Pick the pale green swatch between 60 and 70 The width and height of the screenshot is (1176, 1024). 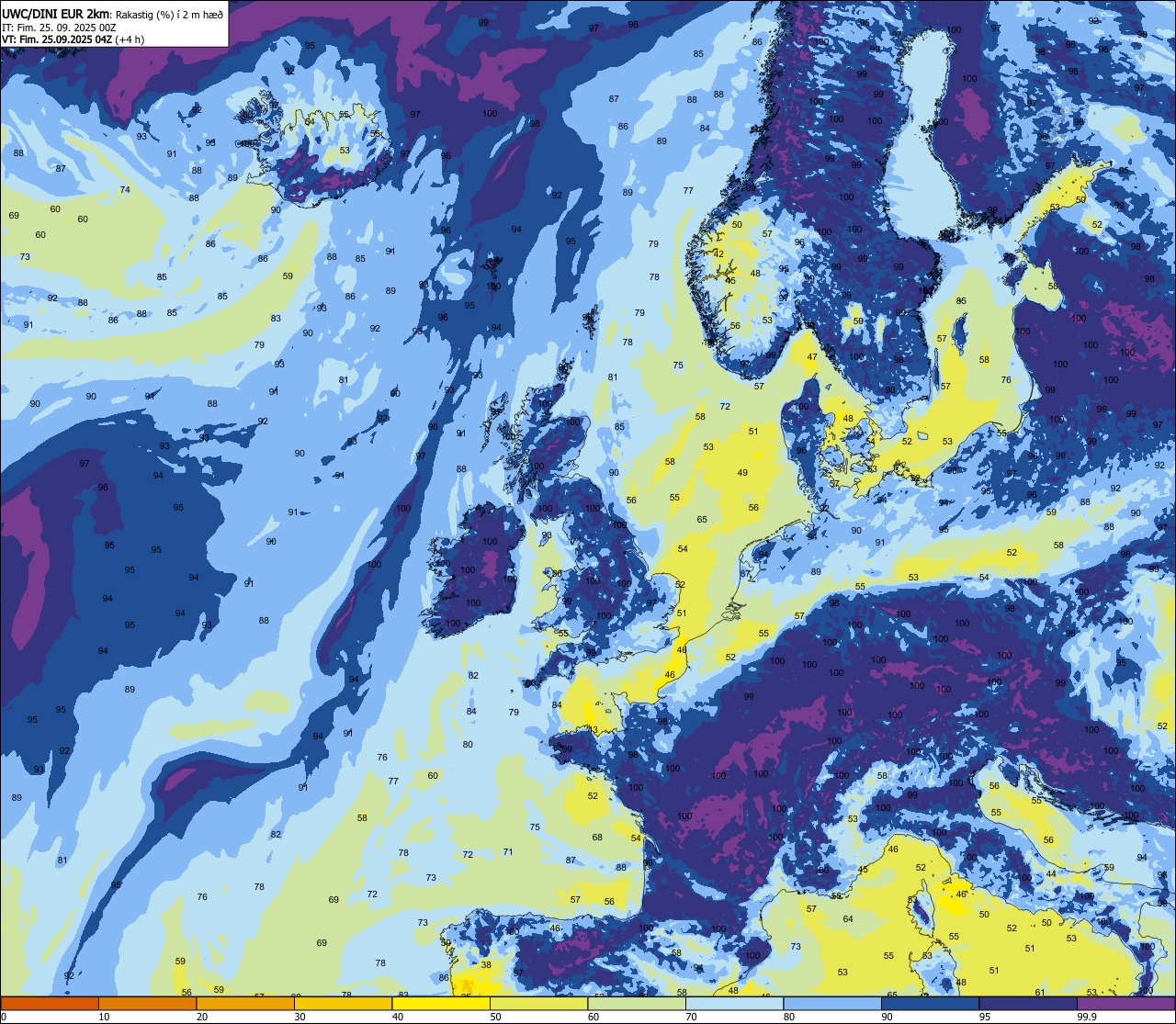coord(637,1003)
